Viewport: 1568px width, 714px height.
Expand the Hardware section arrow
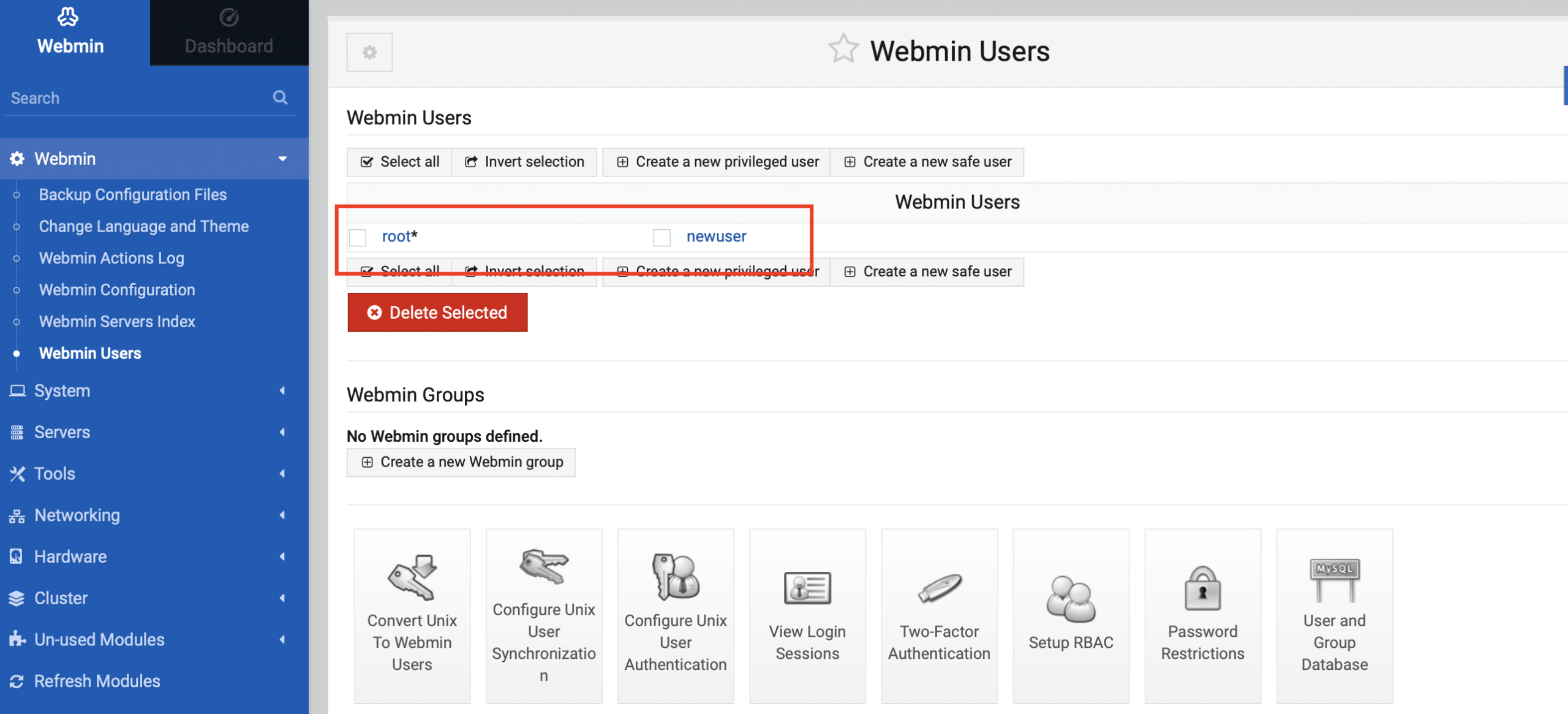(282, 556)
